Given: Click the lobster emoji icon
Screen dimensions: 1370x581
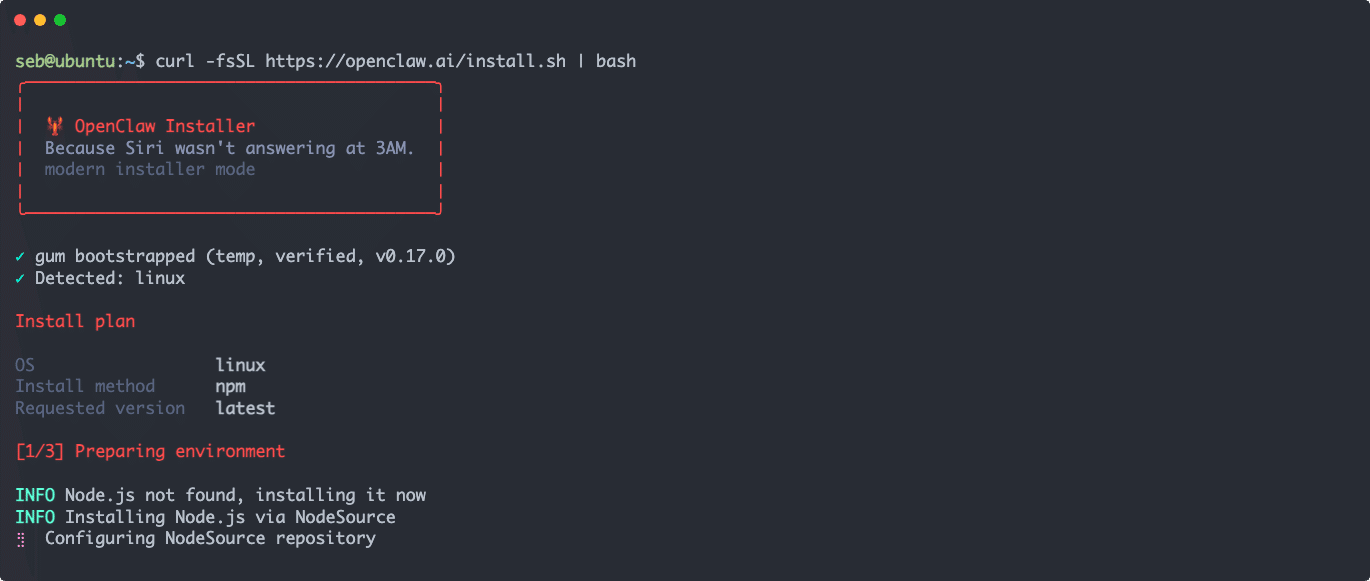Looking at the screenshot, I should (54, 126).
